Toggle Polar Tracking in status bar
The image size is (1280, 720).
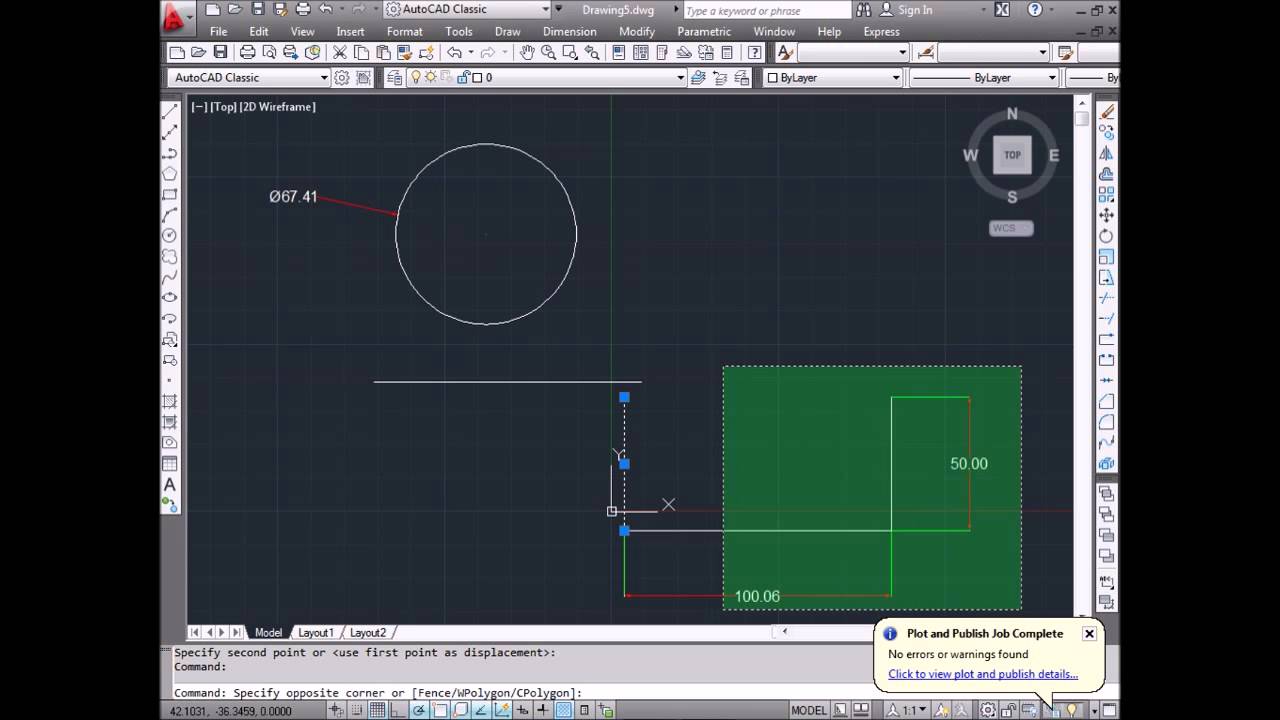tap(418, 710)
